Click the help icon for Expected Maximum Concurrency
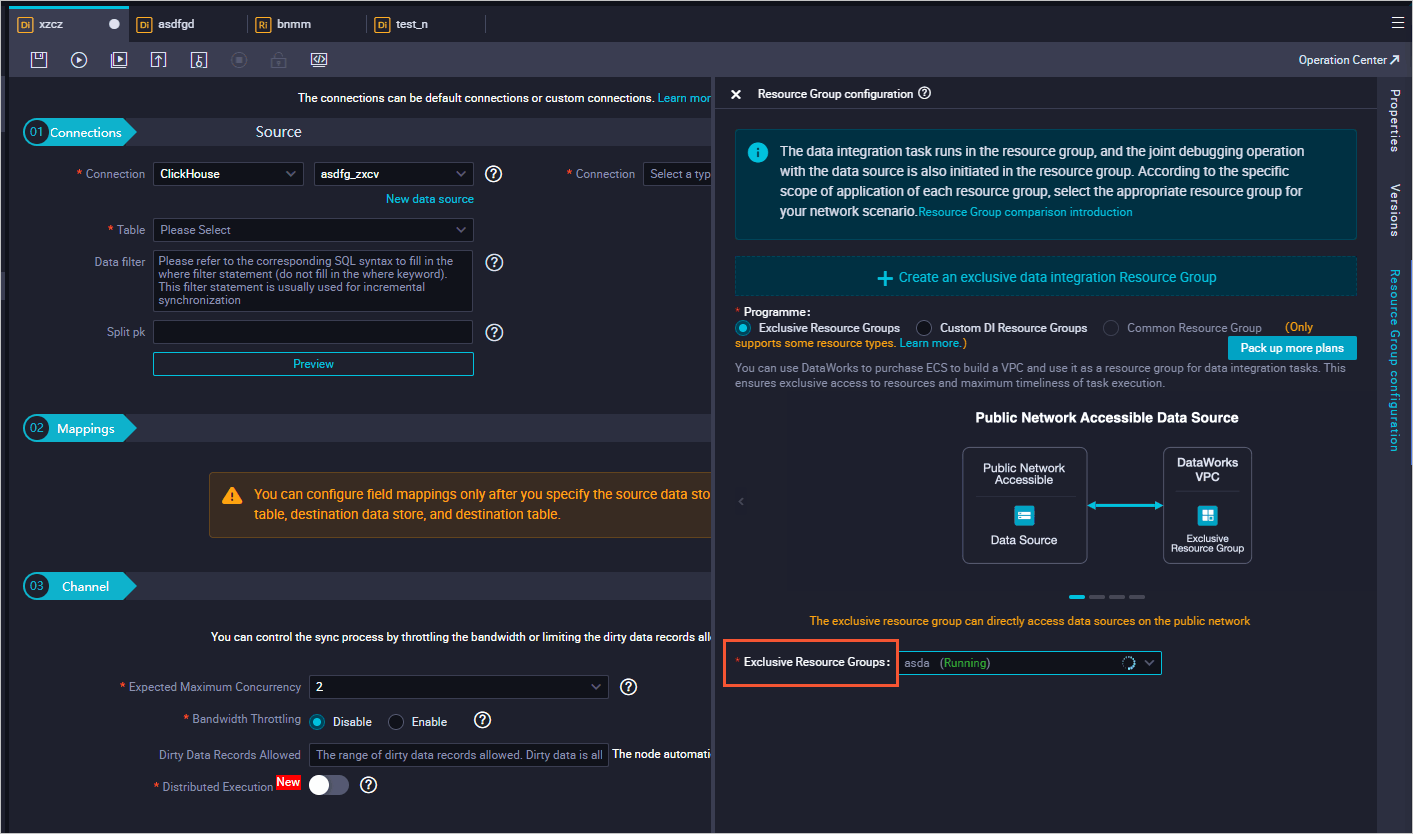Viewport: 1413px width, 834px height. pyautogui.click(x=629, y=687)
